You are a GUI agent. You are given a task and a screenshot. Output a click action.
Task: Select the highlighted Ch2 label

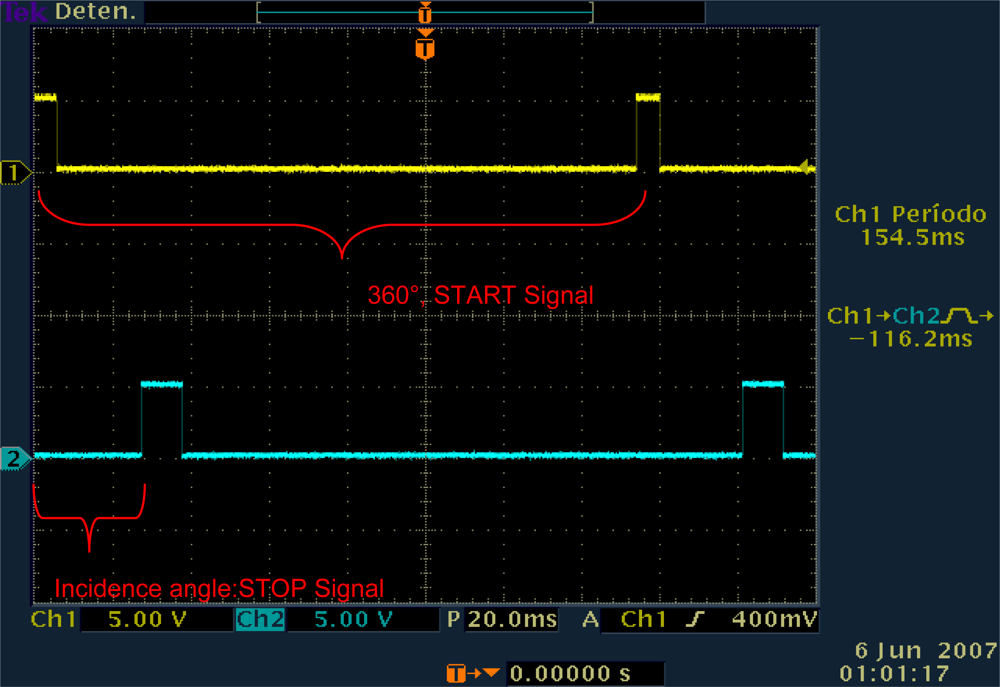click(260, 621)
